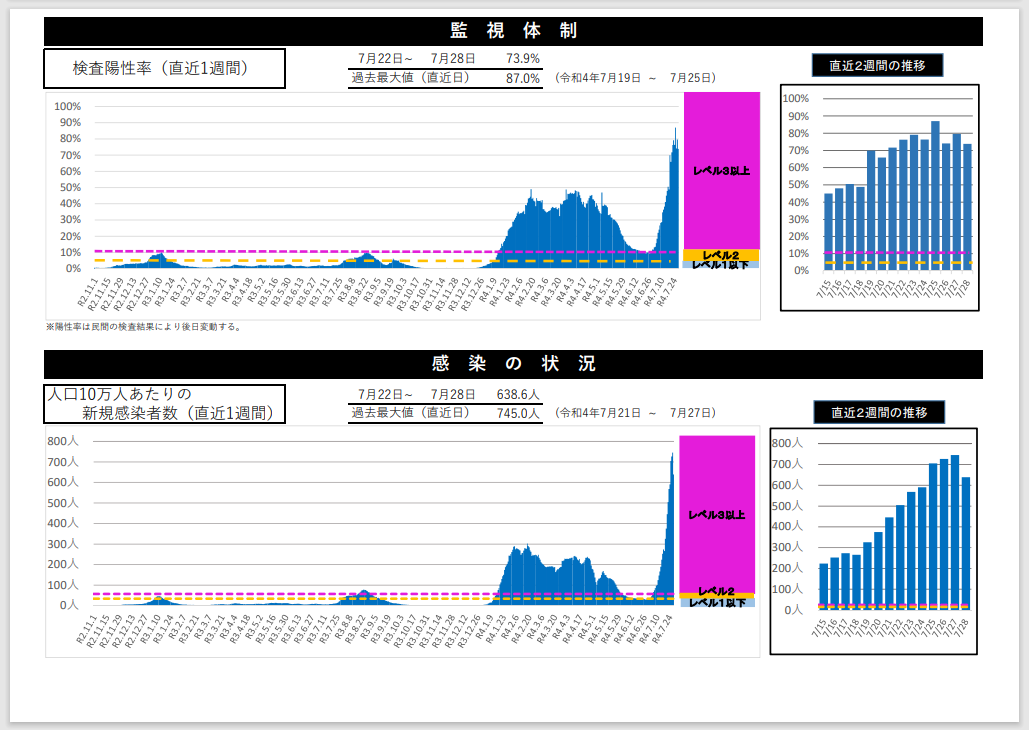
Task: Select the 87.0% past maximum value
Action: click(x=522, y=77)
